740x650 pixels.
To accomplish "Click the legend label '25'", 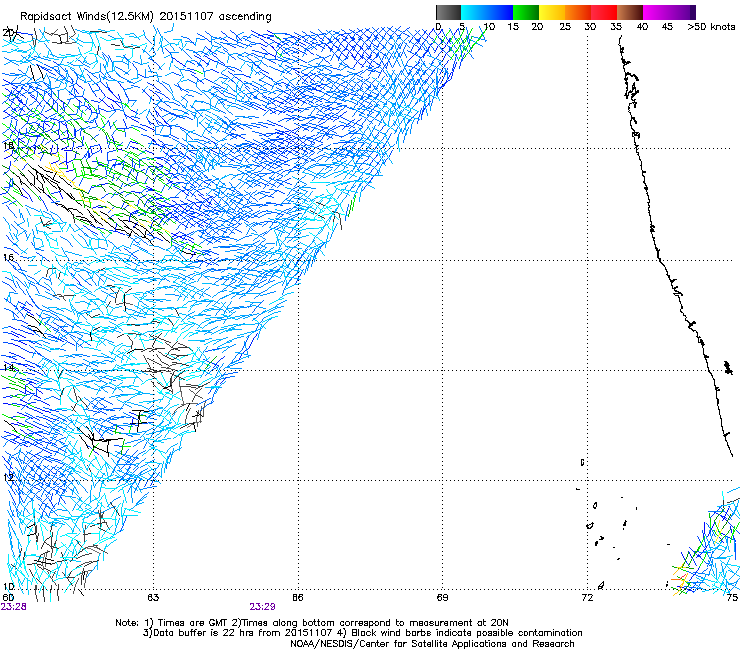I will [x=565, y=27].
